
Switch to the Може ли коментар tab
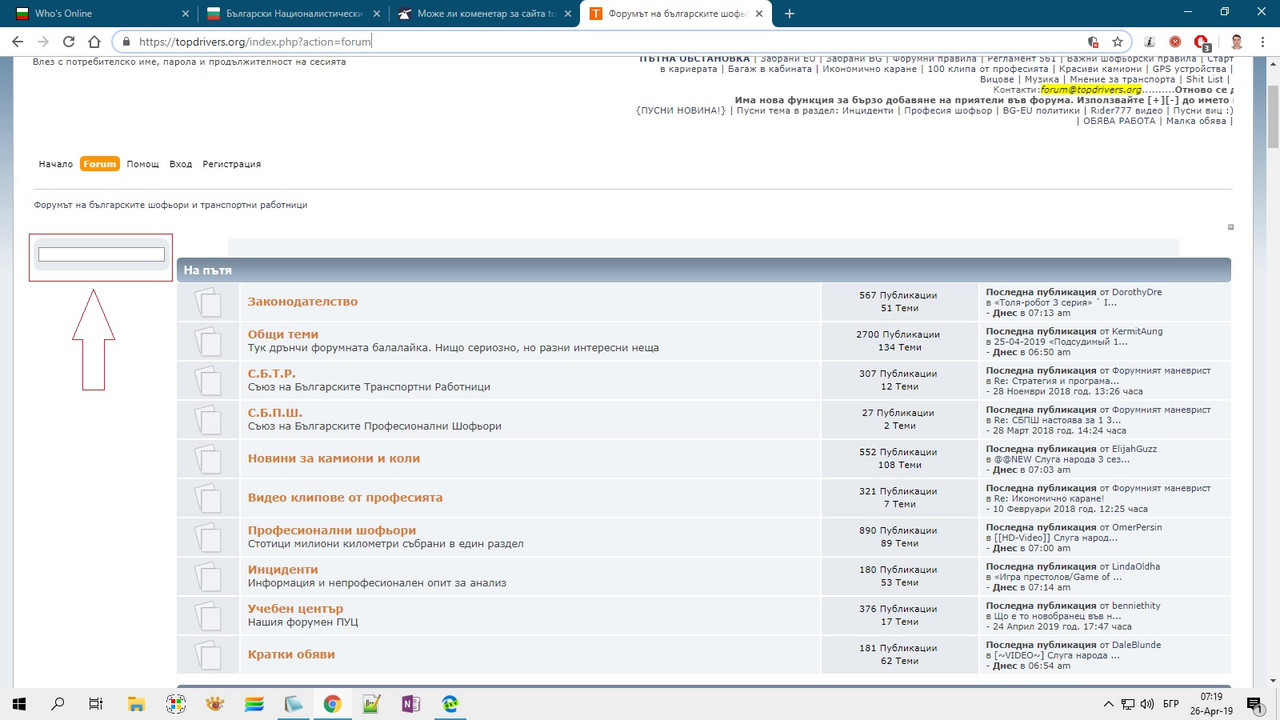(482, 13)
